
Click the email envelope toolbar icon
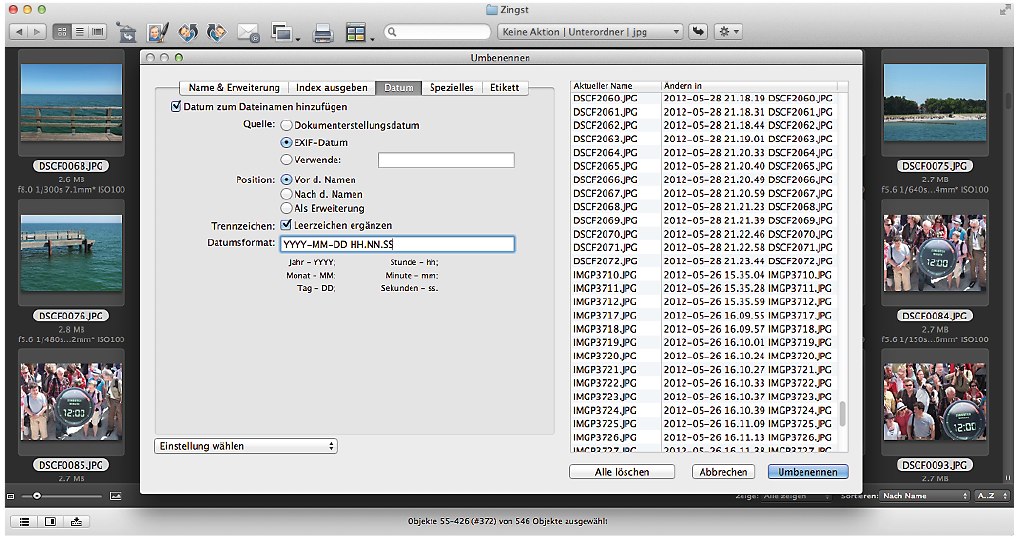pos(248,33)
